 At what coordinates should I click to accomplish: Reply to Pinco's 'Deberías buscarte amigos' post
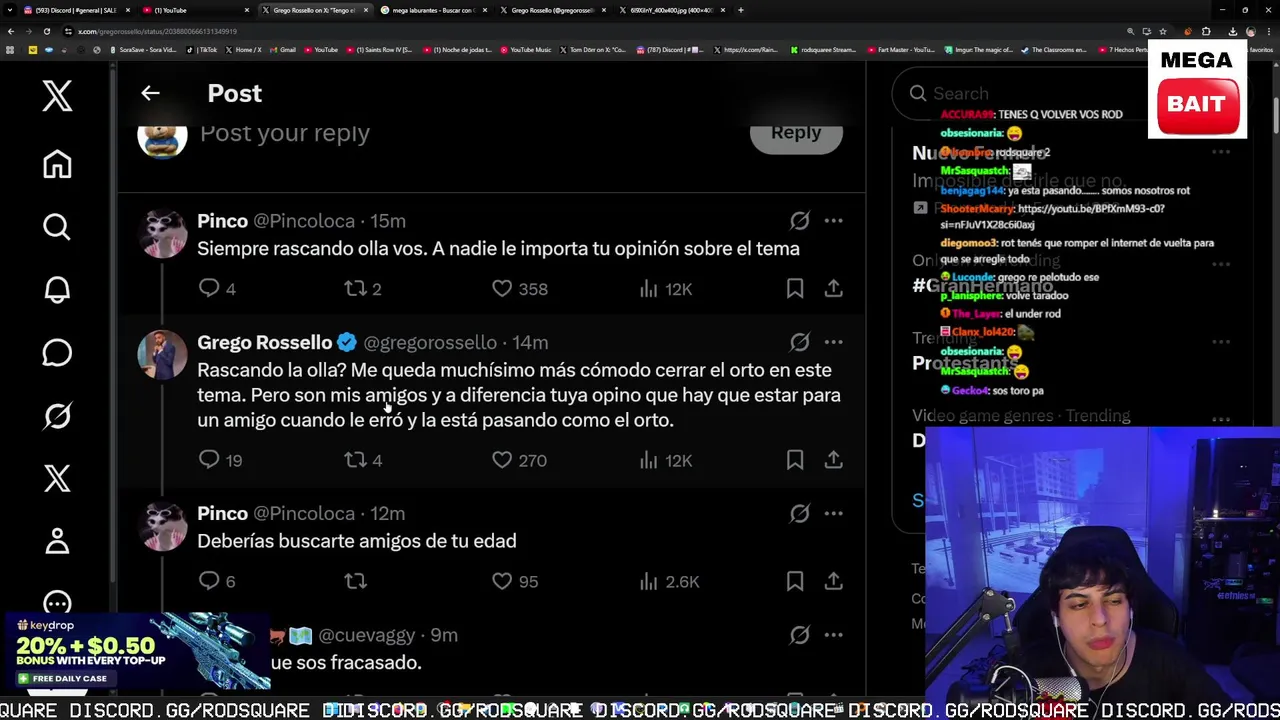tap(209, 581)
